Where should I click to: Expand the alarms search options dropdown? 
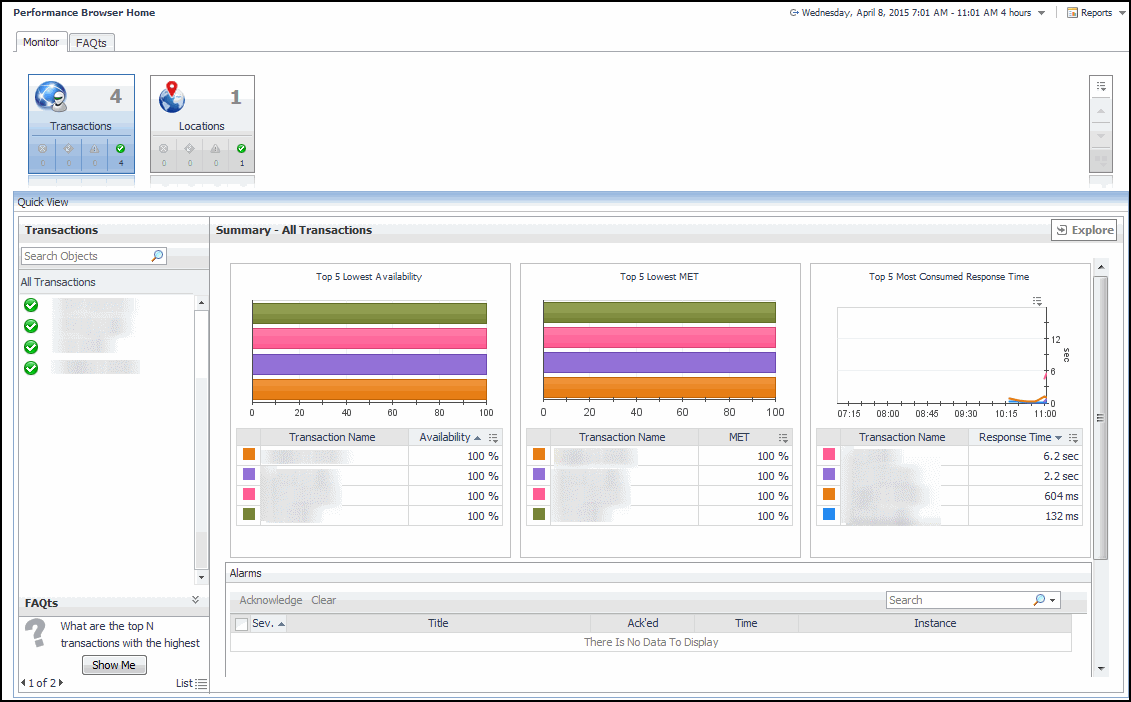1053,600
